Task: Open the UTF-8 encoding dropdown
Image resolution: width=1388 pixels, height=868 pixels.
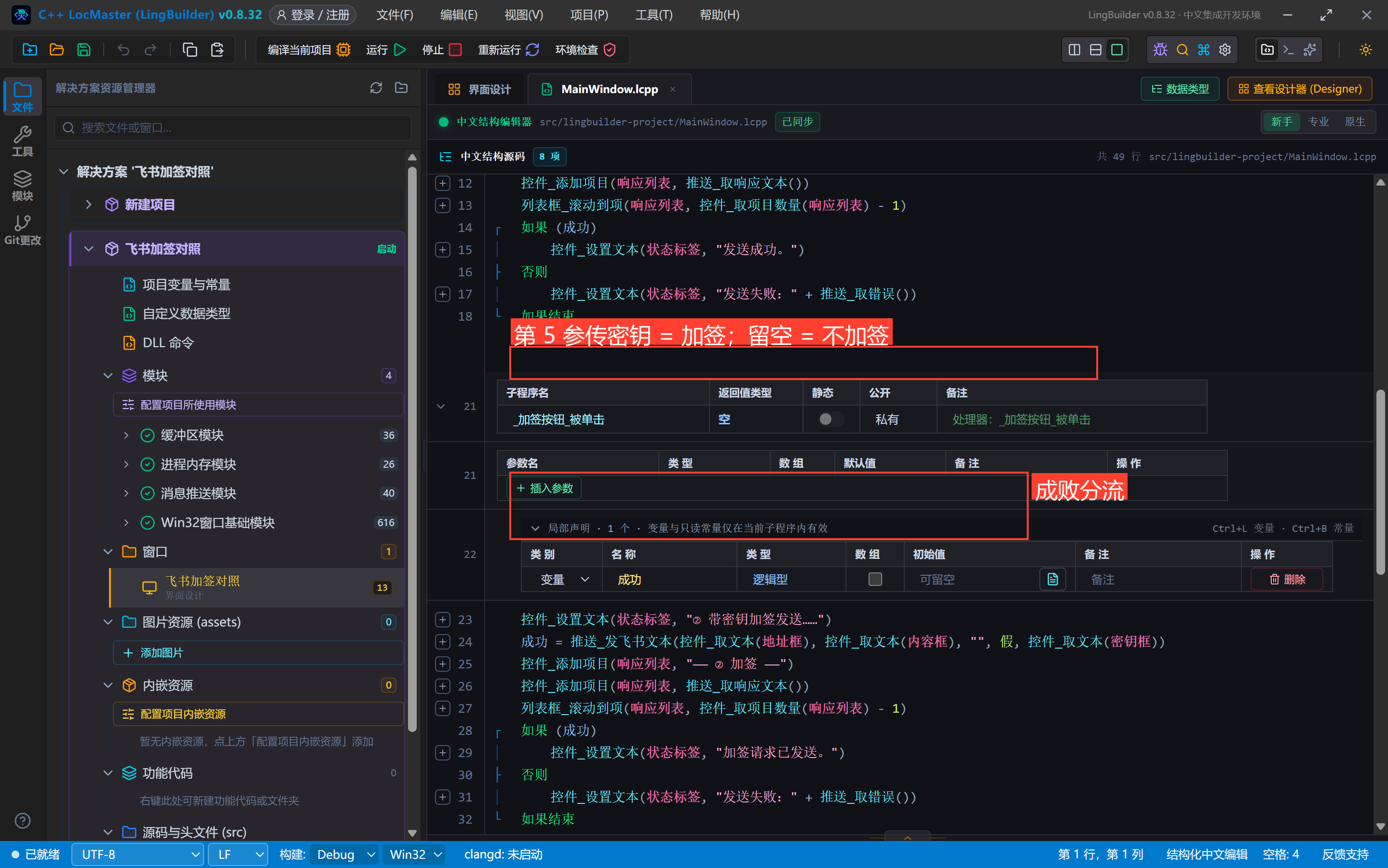Action: tap(137, 854)
